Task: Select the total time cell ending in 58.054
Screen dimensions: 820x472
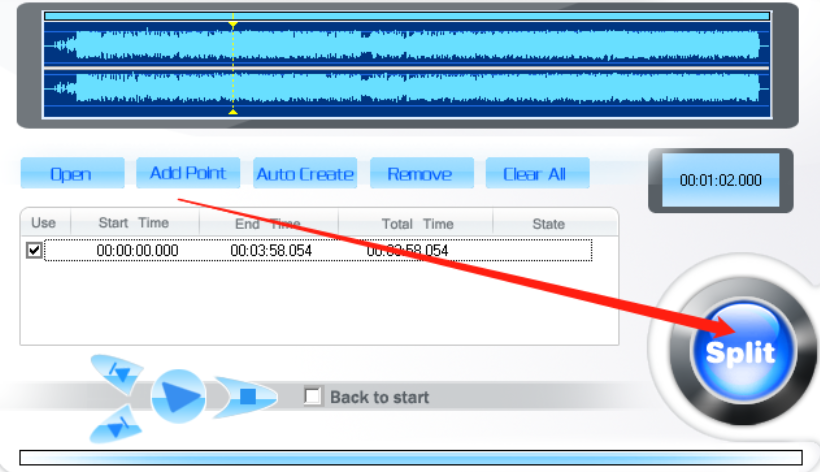Action: click(407, 250)
